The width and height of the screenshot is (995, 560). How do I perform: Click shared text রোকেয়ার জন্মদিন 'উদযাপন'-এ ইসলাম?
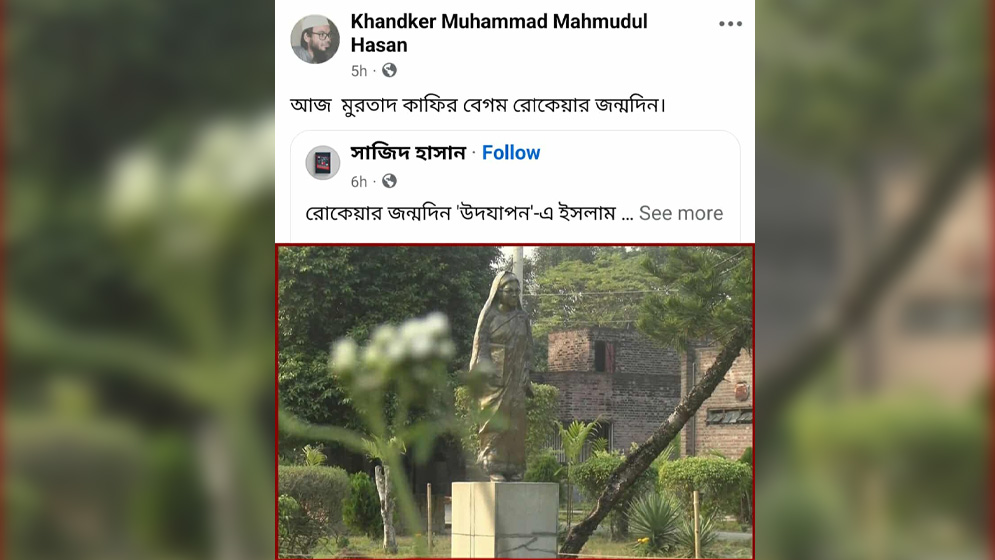coord(461,213)
